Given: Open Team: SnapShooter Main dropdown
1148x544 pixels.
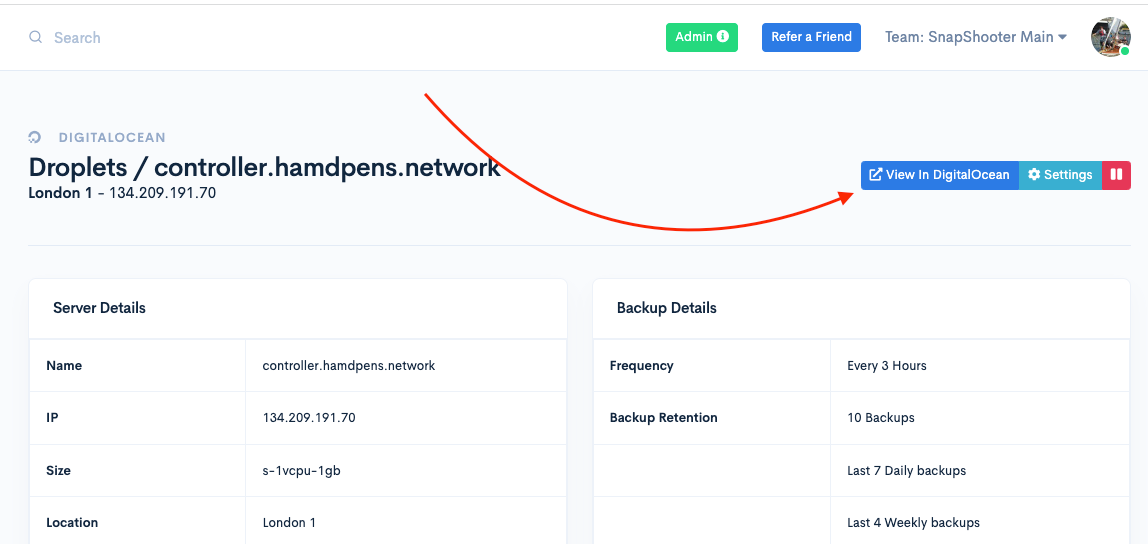Looking at the screenshot, I should (x=975, y=37).
